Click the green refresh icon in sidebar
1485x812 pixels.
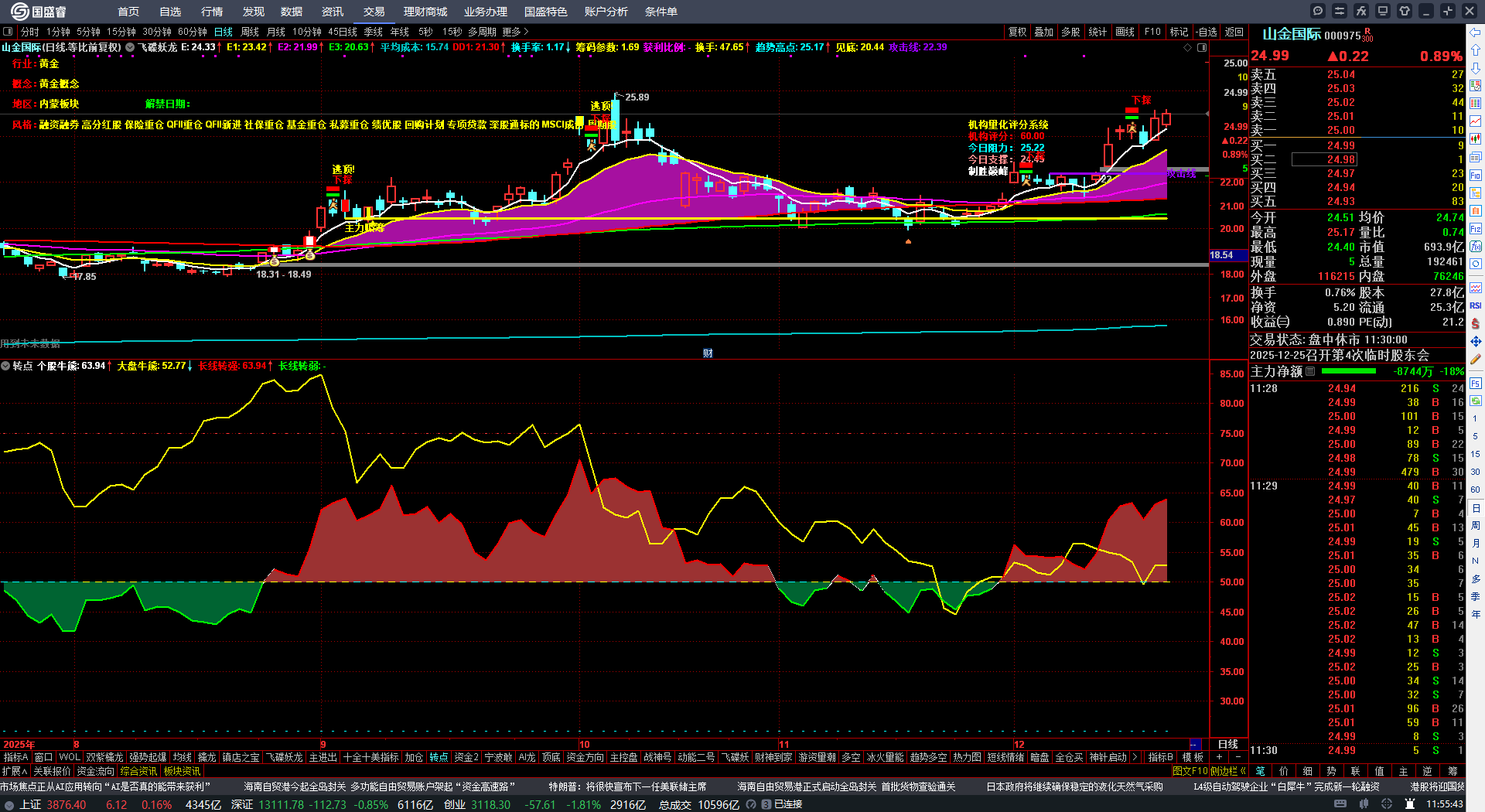tap(1476, 401)
